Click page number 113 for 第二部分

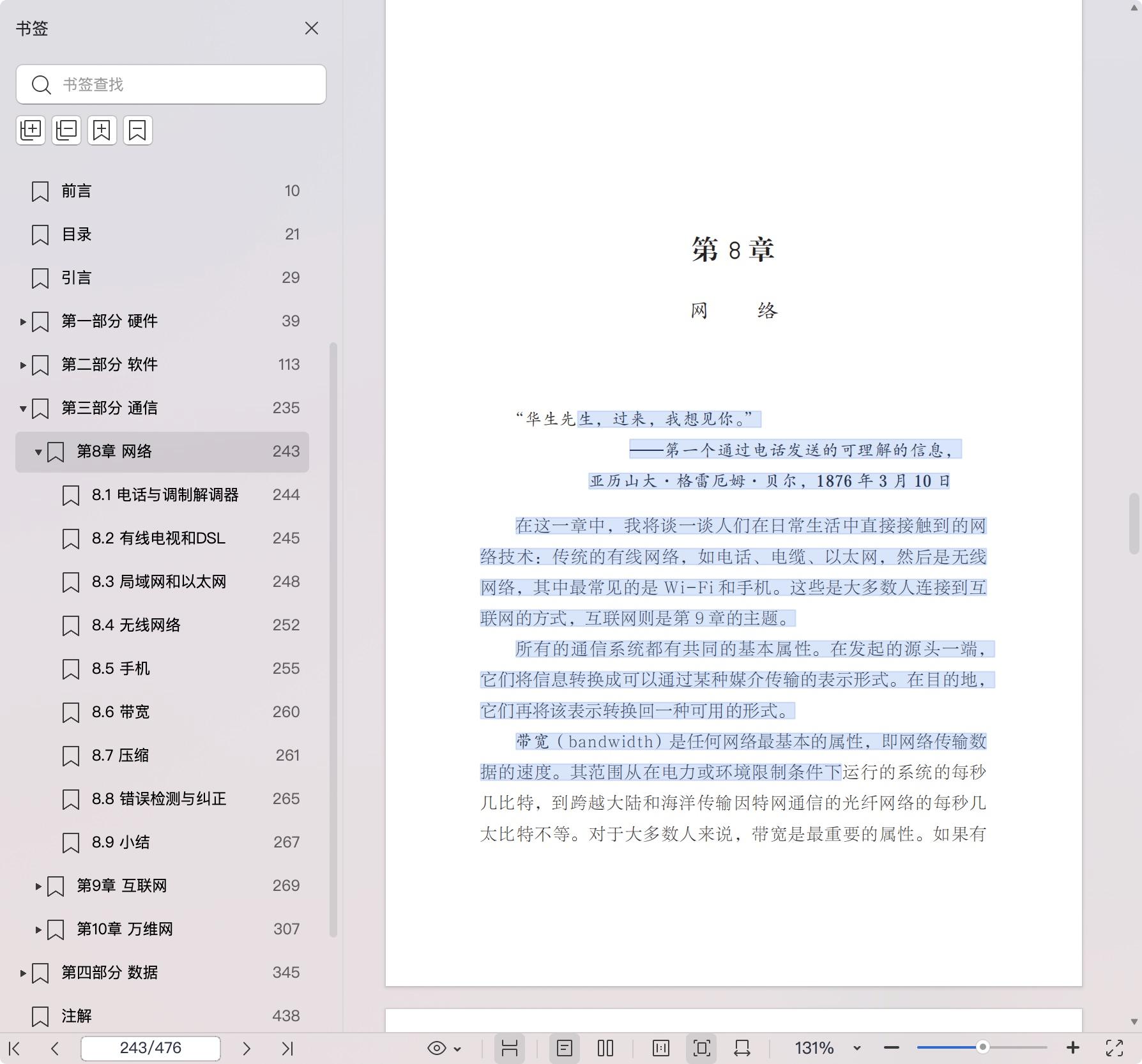[289, 365]
